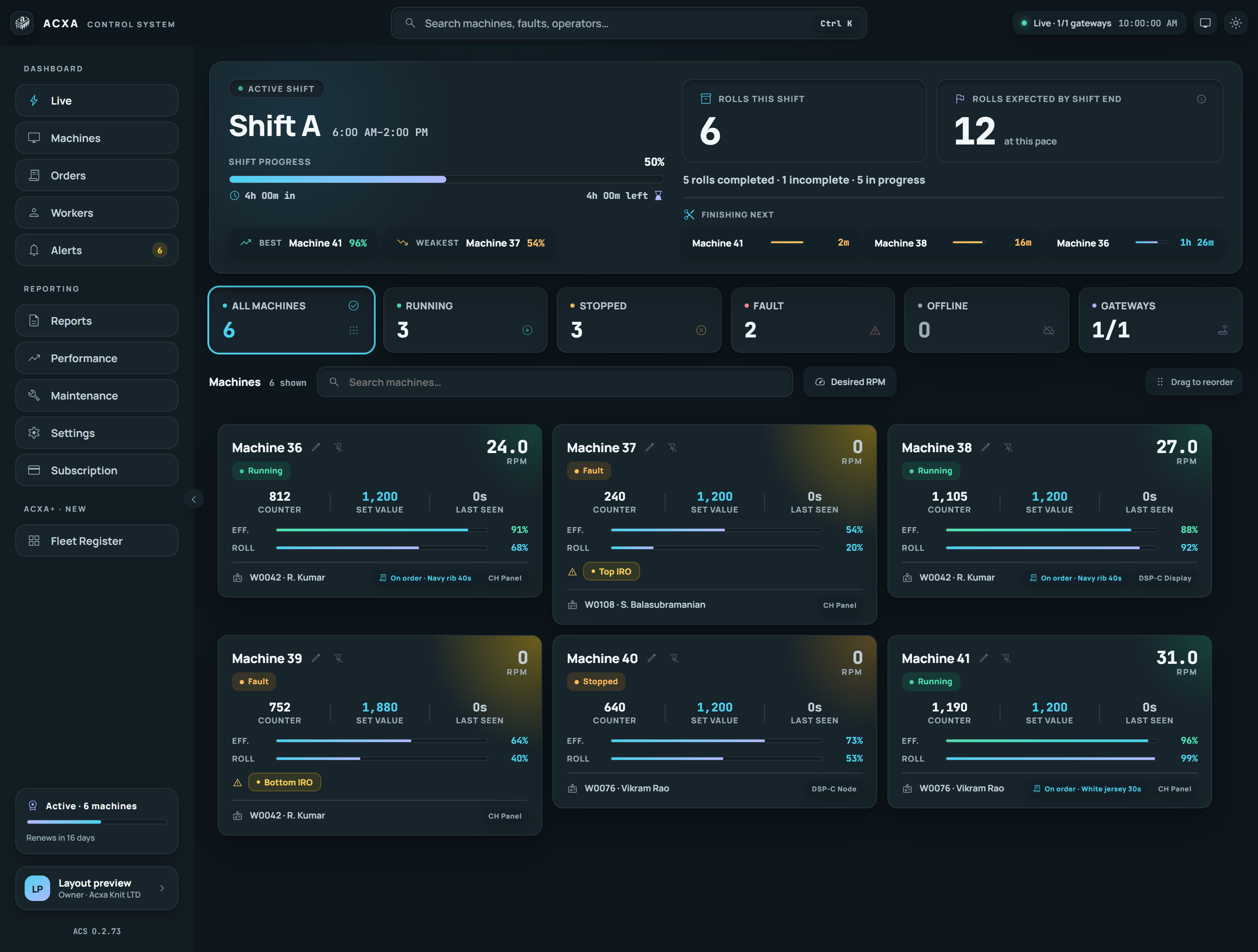Click pin icon on Machine 41 card

(x=1006, y=658)
